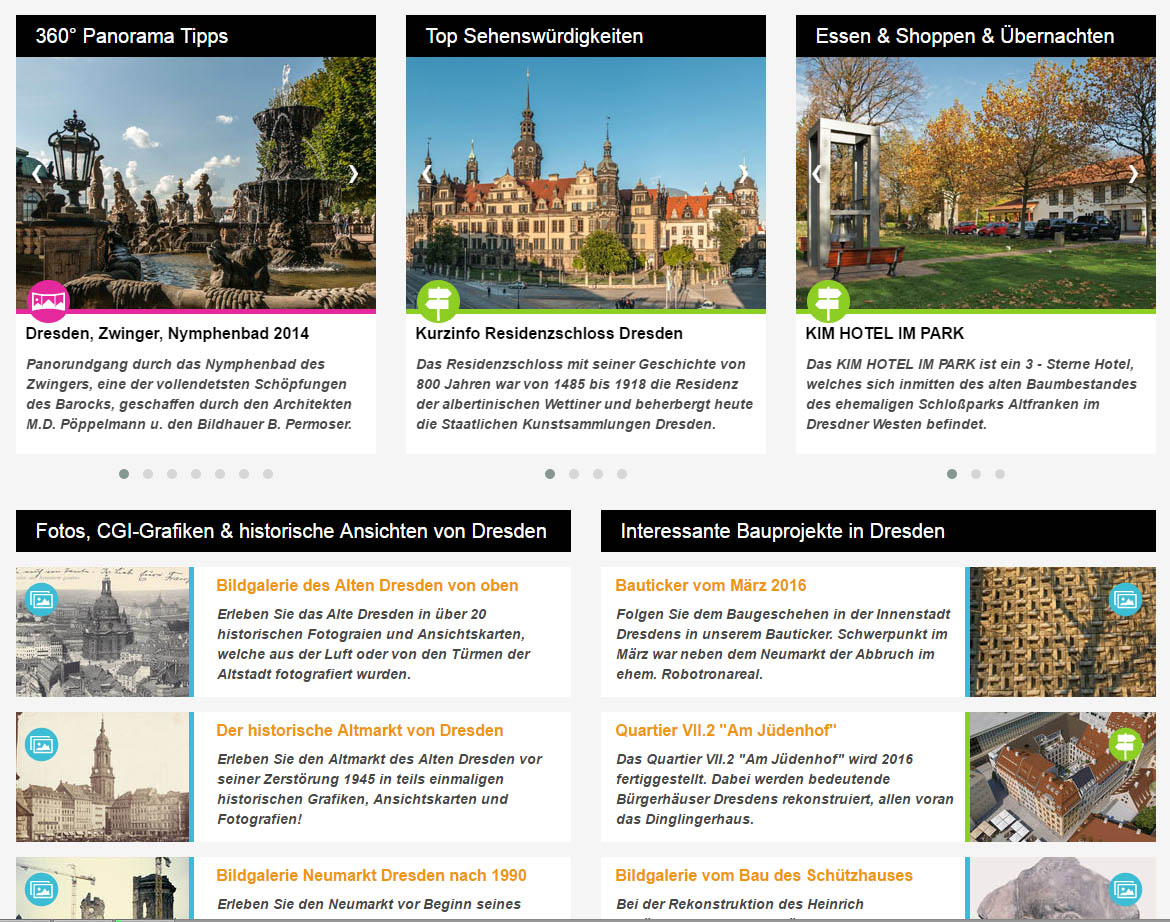This screenshot has width=1170, height=922.
Task: Show next slide in Essen & Shoppen carousel
Action: (x=1134, y=174)
